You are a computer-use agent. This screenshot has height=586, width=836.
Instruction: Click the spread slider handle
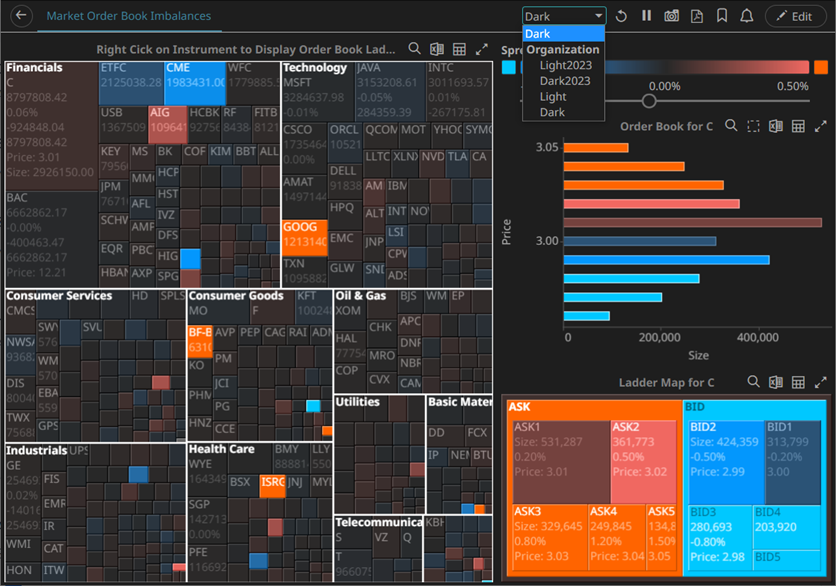point(648,101)
